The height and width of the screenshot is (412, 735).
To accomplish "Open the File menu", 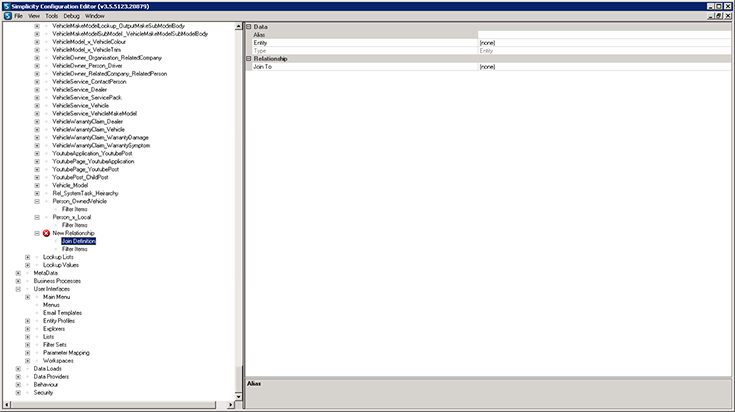I will (x=18, y=16).
